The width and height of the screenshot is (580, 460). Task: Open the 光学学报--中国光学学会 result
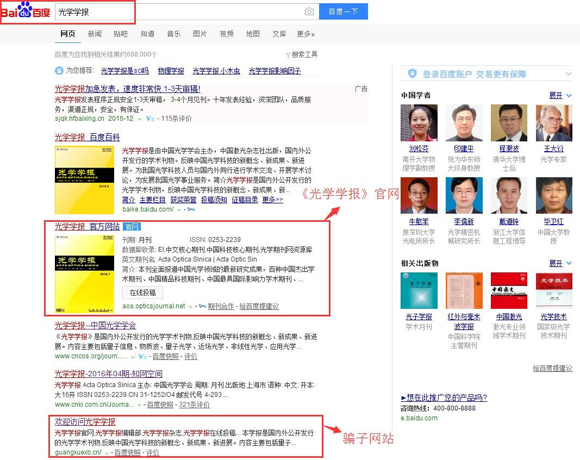95,325
